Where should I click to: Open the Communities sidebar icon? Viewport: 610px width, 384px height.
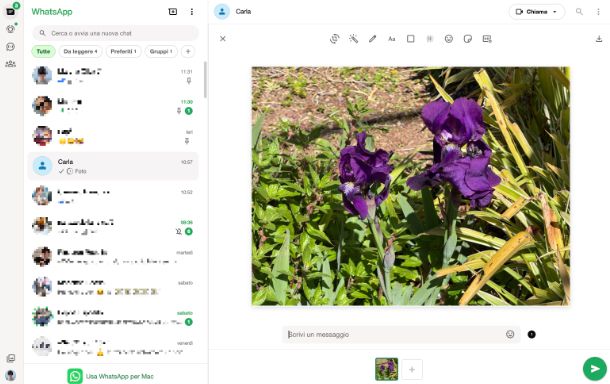[x=11, y=64]
